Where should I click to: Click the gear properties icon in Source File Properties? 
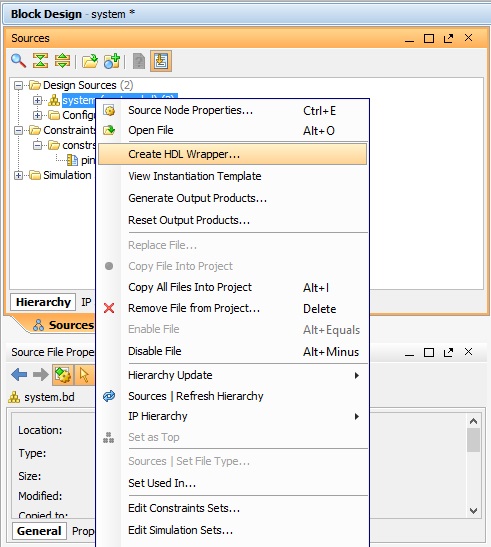tap(63, 375)
